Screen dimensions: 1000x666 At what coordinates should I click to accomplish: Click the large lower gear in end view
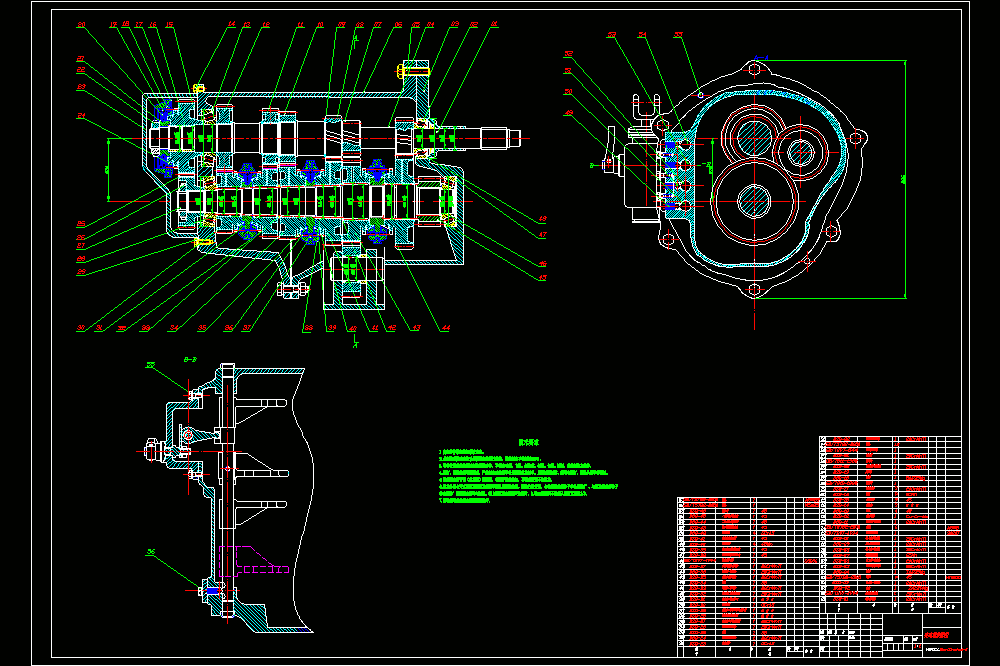click(754, 201)
